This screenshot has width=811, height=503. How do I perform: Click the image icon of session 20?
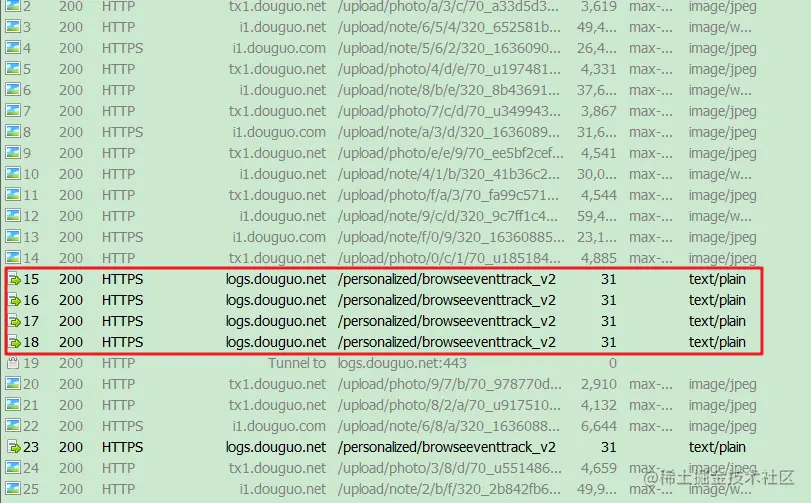click(x=13, y=384)
